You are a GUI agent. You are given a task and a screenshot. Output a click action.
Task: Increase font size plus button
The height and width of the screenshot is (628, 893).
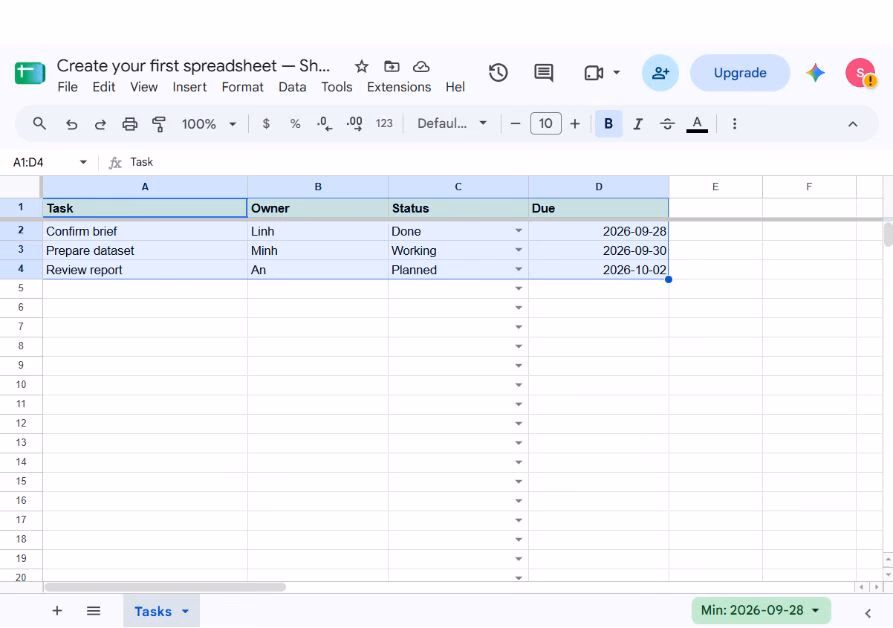pos(575,124)
